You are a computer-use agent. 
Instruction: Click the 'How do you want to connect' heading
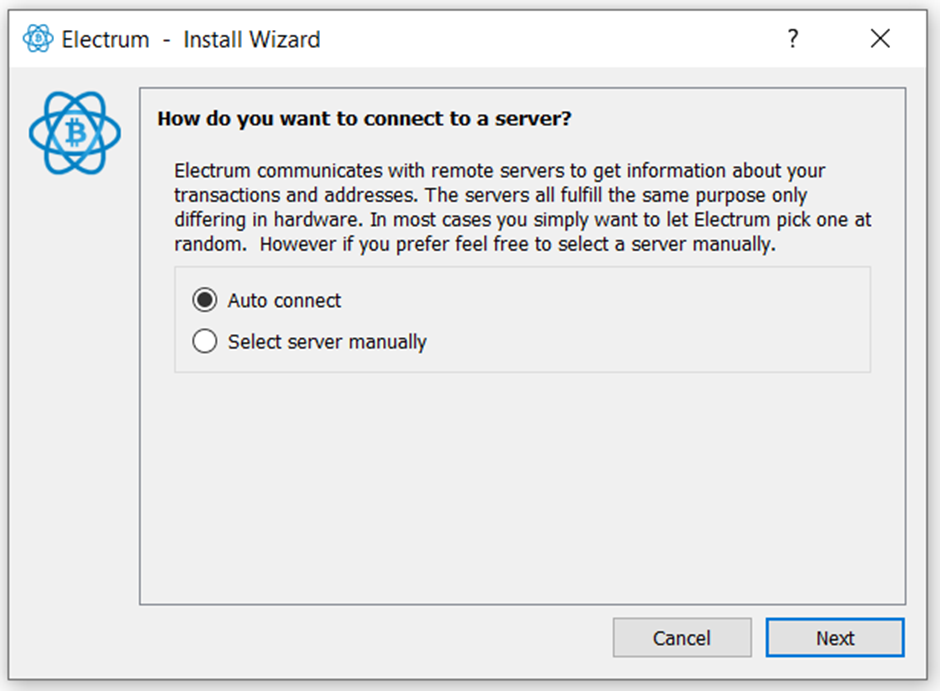(364, 119)
